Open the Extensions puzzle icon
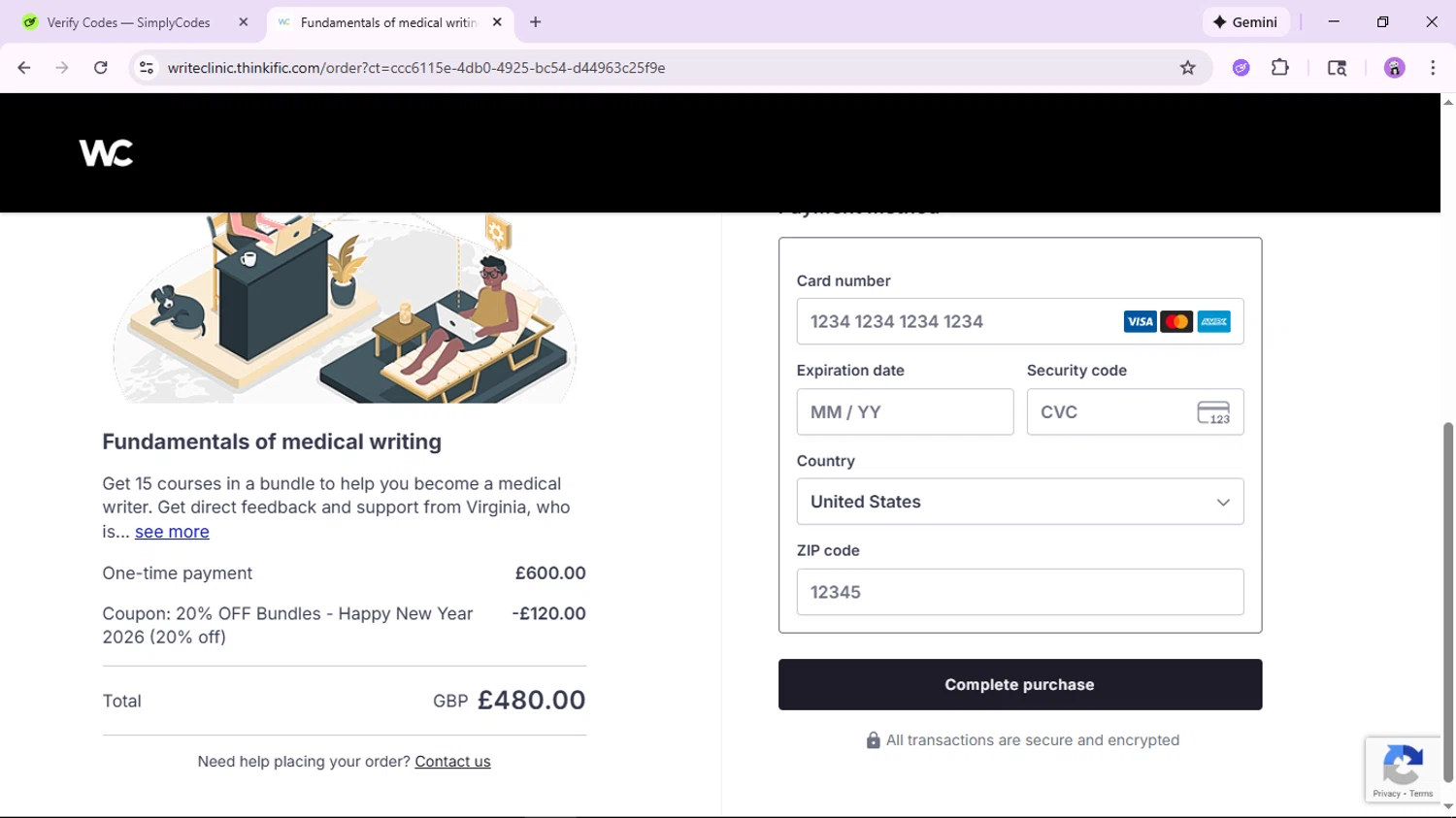Viewport: 1456px width, 818px height. 1280,68
